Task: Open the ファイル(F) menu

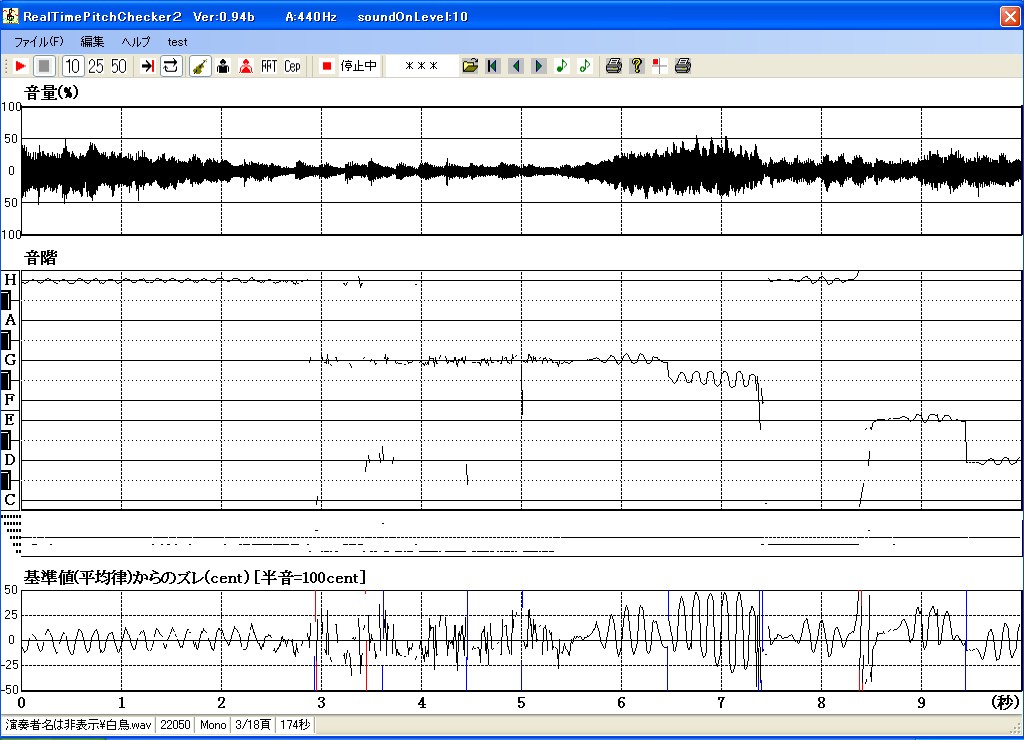Action: pyautogui.click(x=39, y=42)
